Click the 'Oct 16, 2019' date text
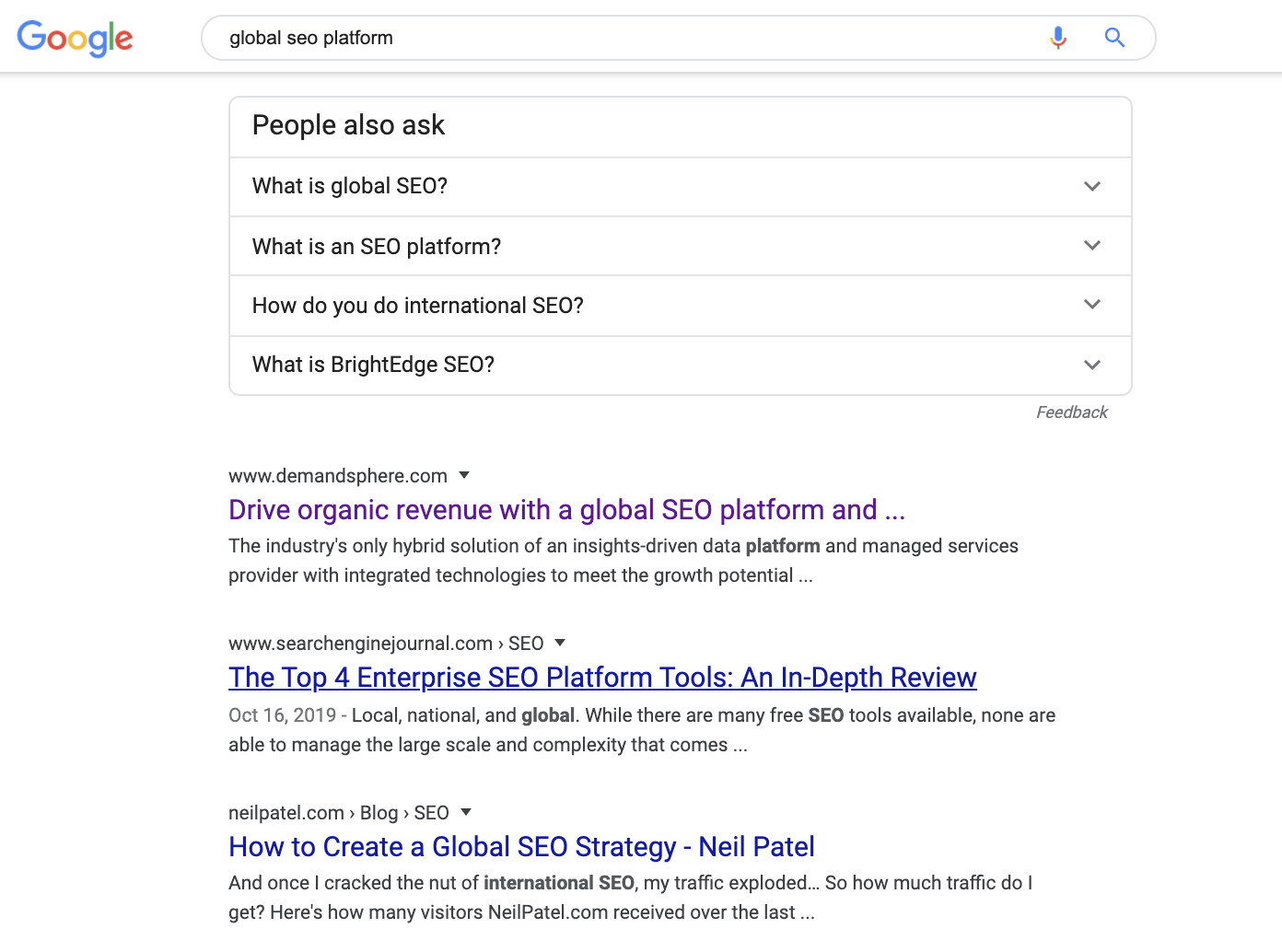 282,715
